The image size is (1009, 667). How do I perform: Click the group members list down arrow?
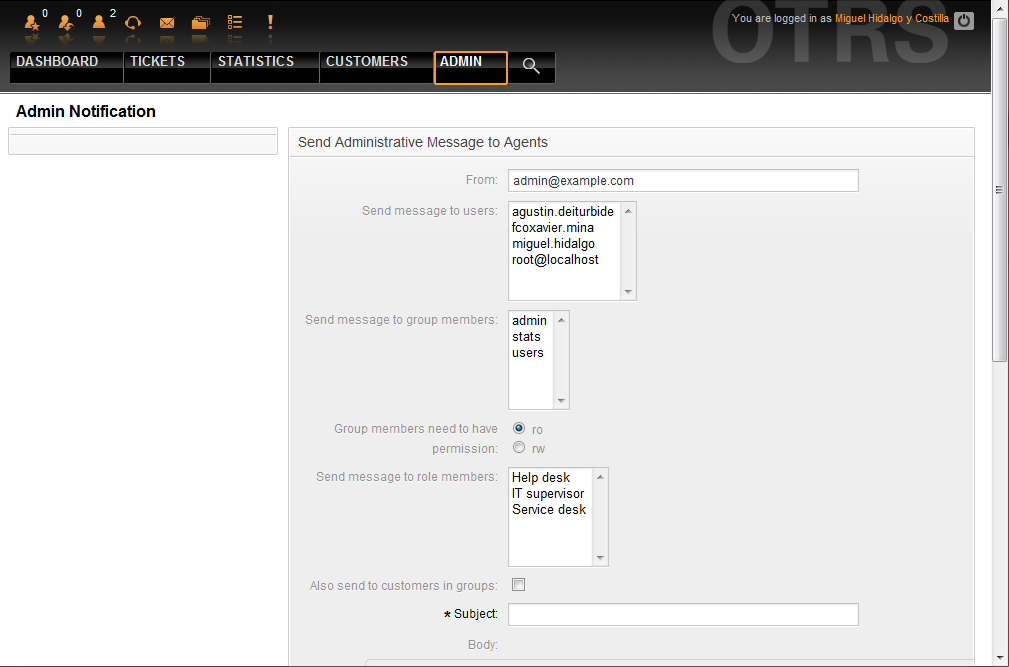click(x=561, y=401)
